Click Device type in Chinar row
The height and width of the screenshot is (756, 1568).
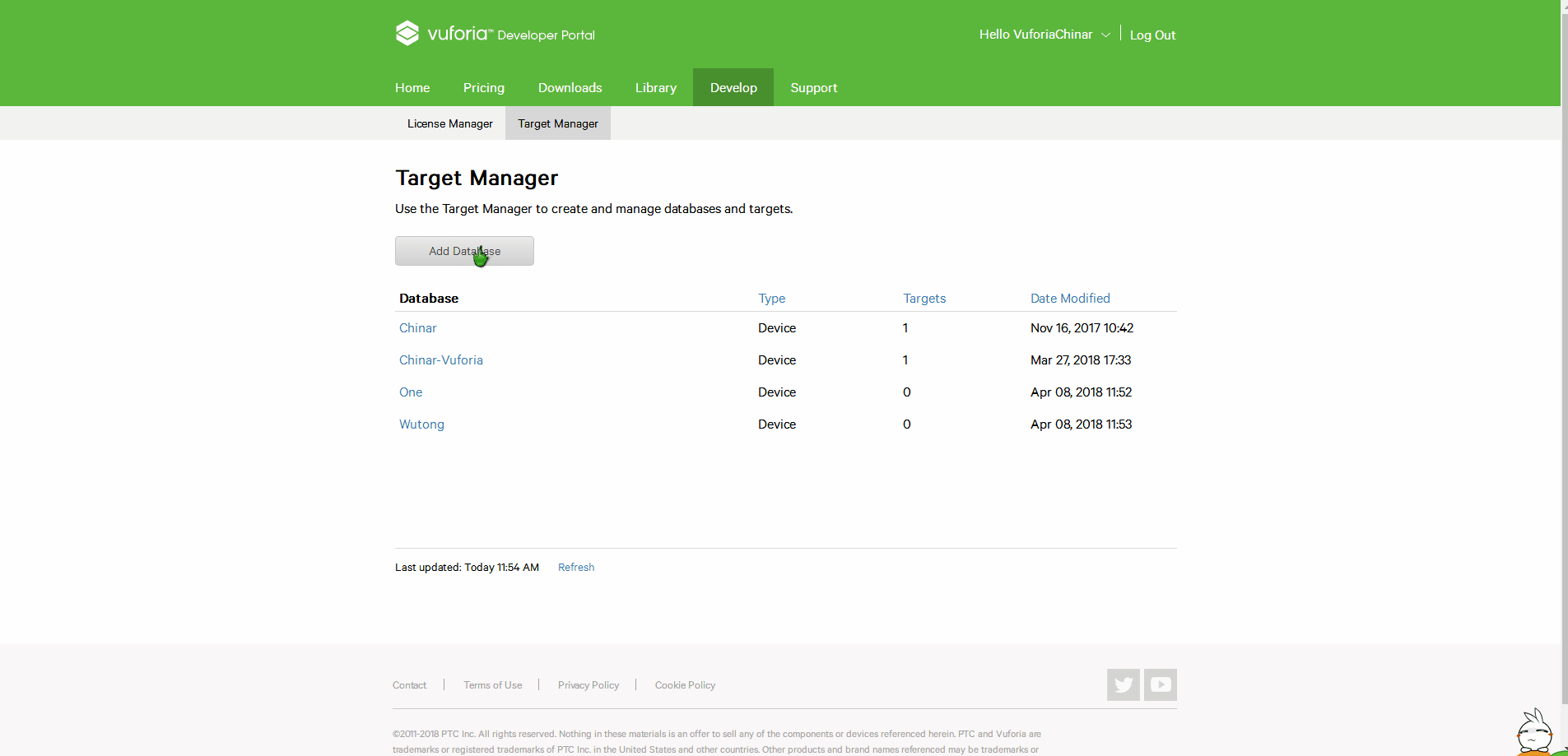[x=777, y=327]
